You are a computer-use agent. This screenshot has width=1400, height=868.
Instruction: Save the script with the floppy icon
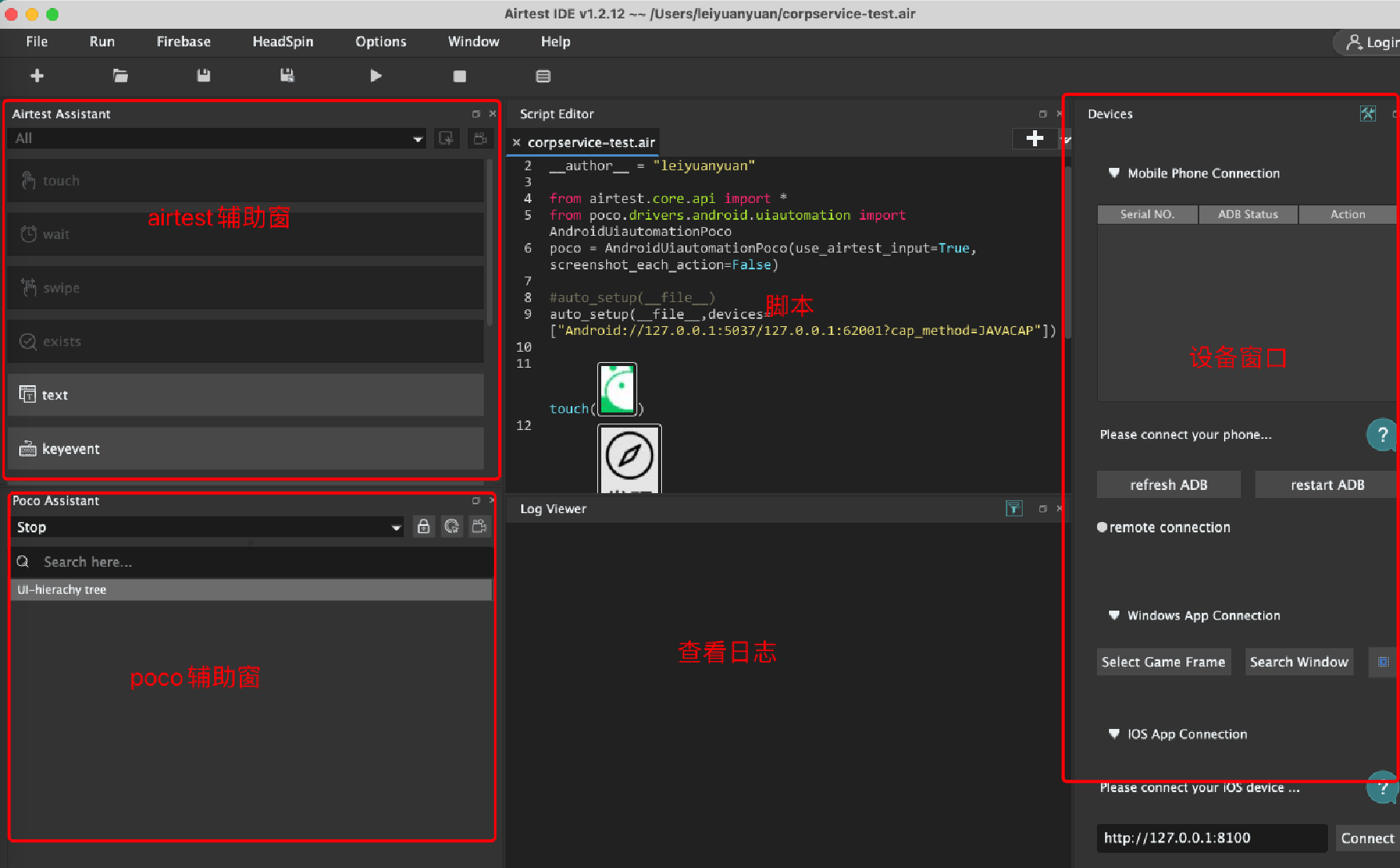tap(204, 76)
